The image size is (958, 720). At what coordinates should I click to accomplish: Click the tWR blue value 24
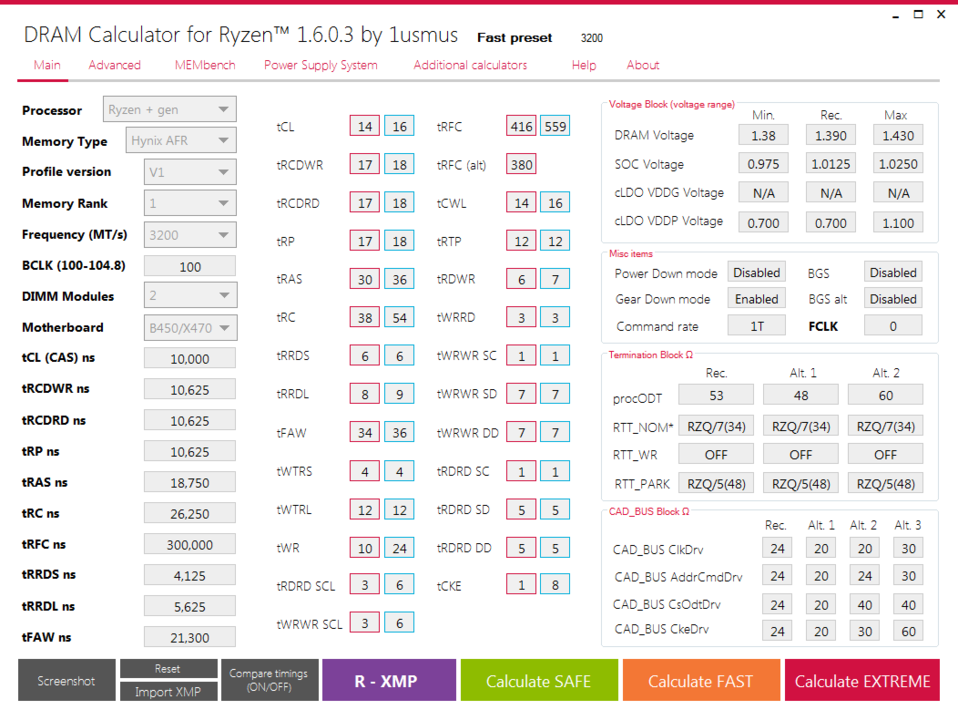pos(400,548)
